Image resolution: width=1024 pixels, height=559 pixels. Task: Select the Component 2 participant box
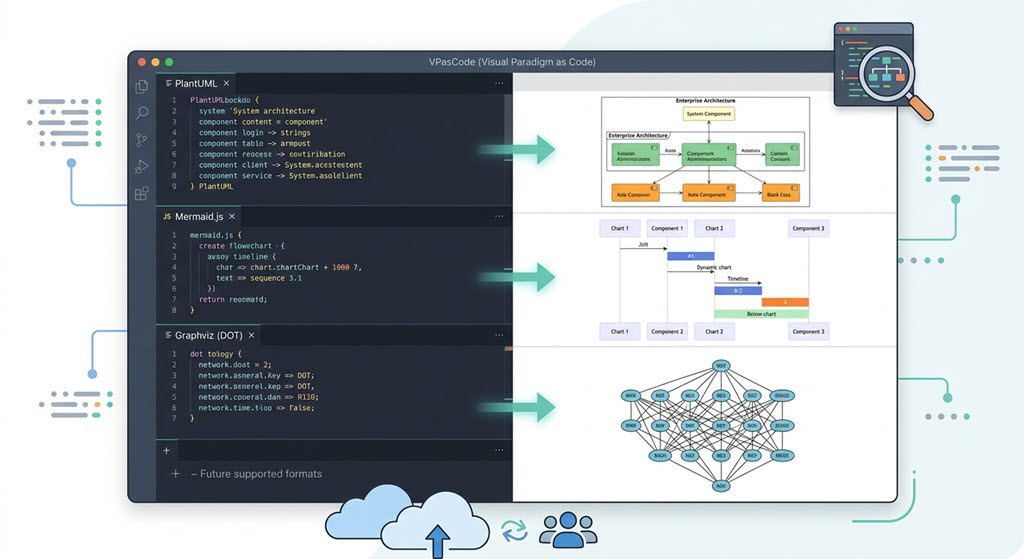(x=667, y=332)
